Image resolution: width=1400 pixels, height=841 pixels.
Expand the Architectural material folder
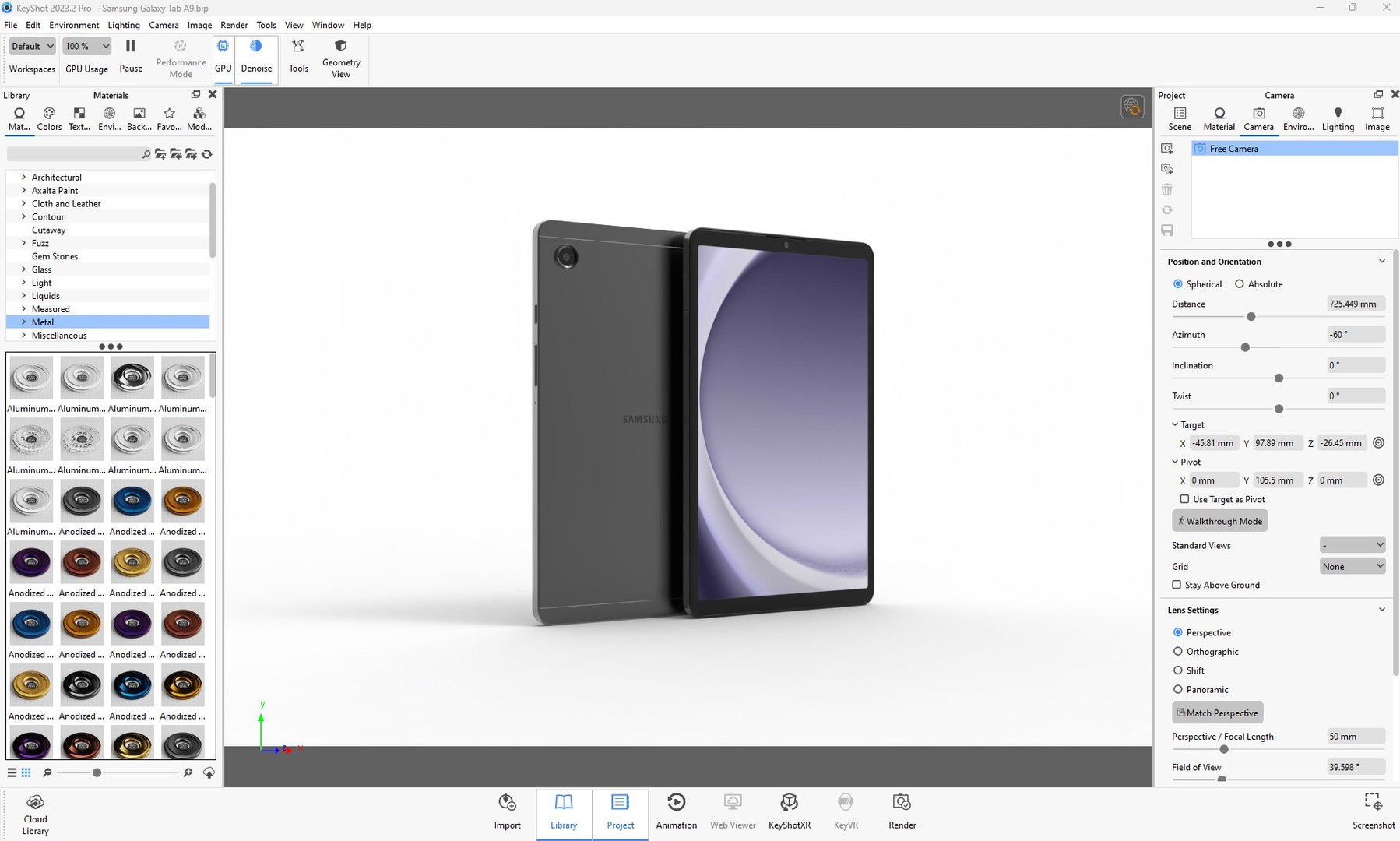pyautogui.click(x=23, y=178)
